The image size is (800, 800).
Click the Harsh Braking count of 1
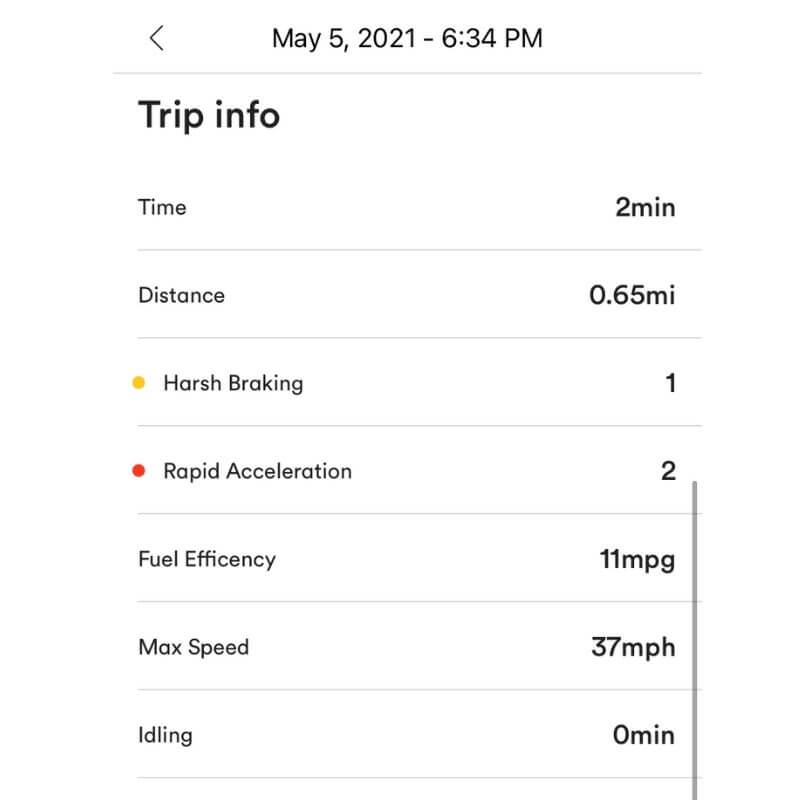tap(671, 383)
